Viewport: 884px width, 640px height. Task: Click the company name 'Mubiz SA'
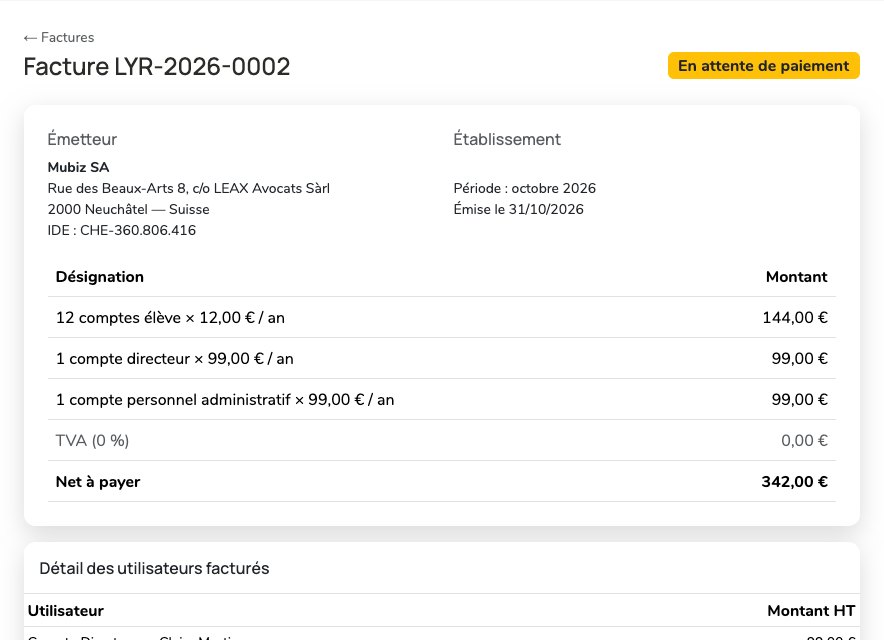78,167
